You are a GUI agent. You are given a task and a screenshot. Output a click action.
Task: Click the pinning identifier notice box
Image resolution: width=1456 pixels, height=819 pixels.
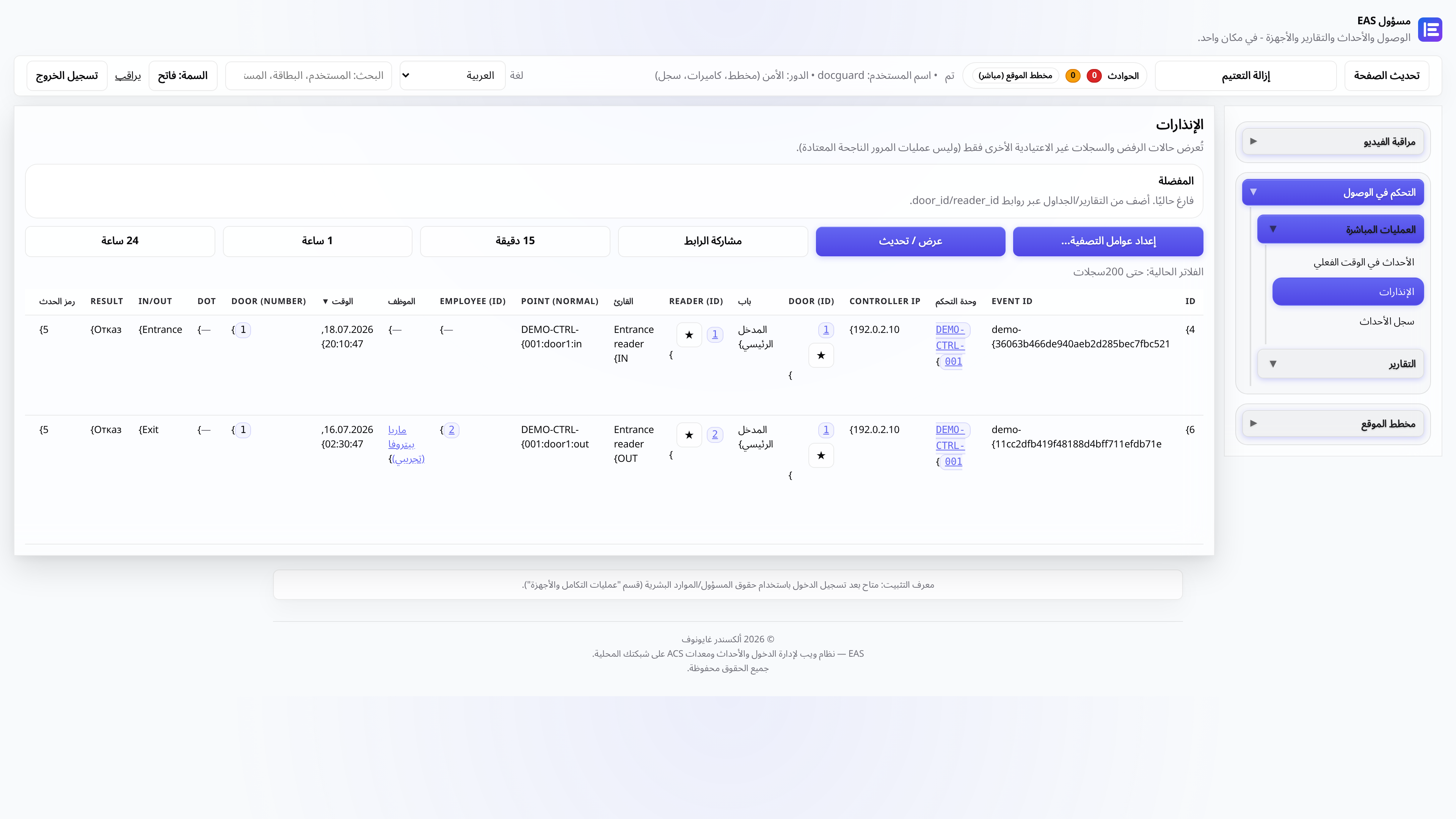click(x=728, y=585)
